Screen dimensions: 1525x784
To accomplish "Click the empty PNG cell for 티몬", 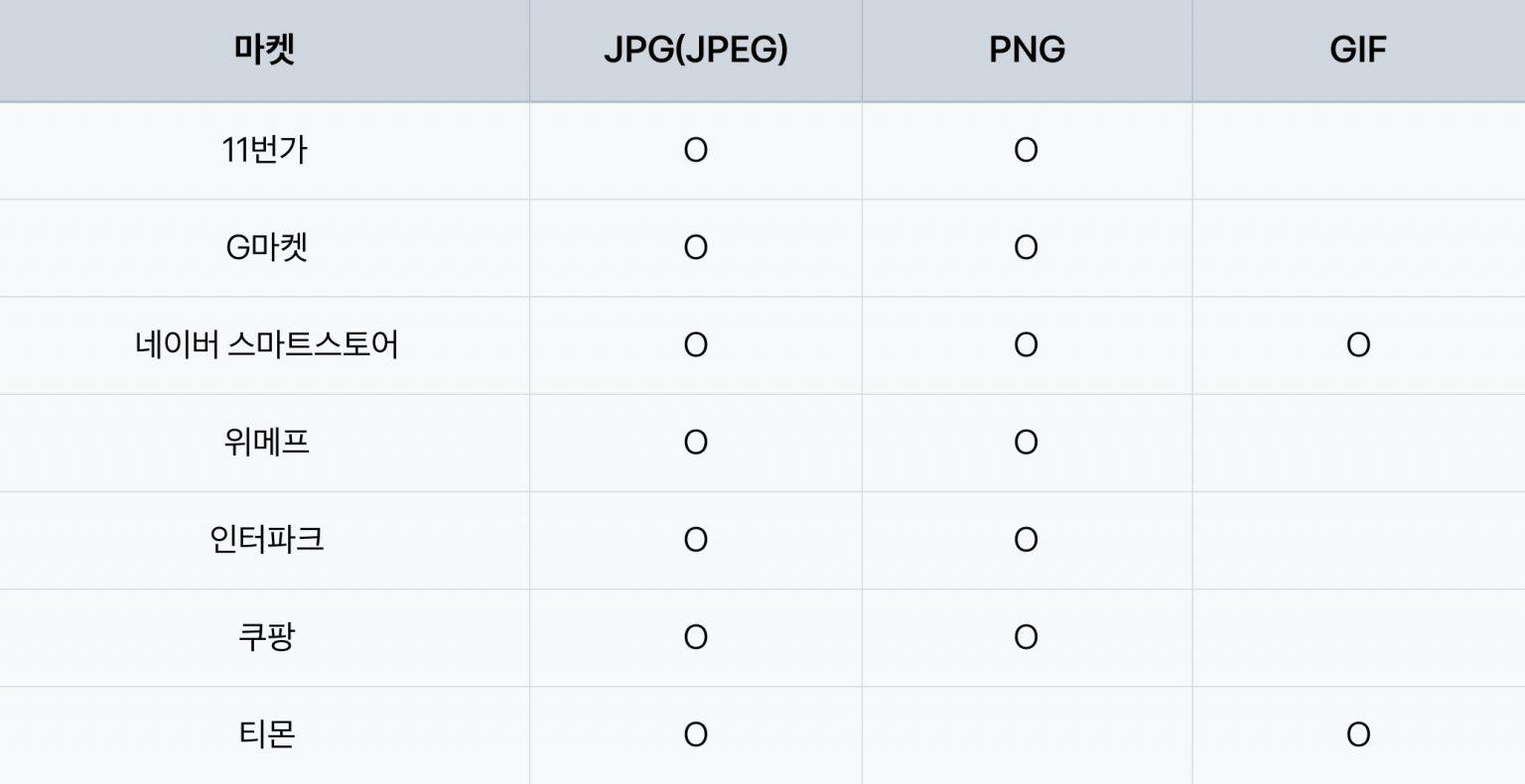I will (1027, 734).
